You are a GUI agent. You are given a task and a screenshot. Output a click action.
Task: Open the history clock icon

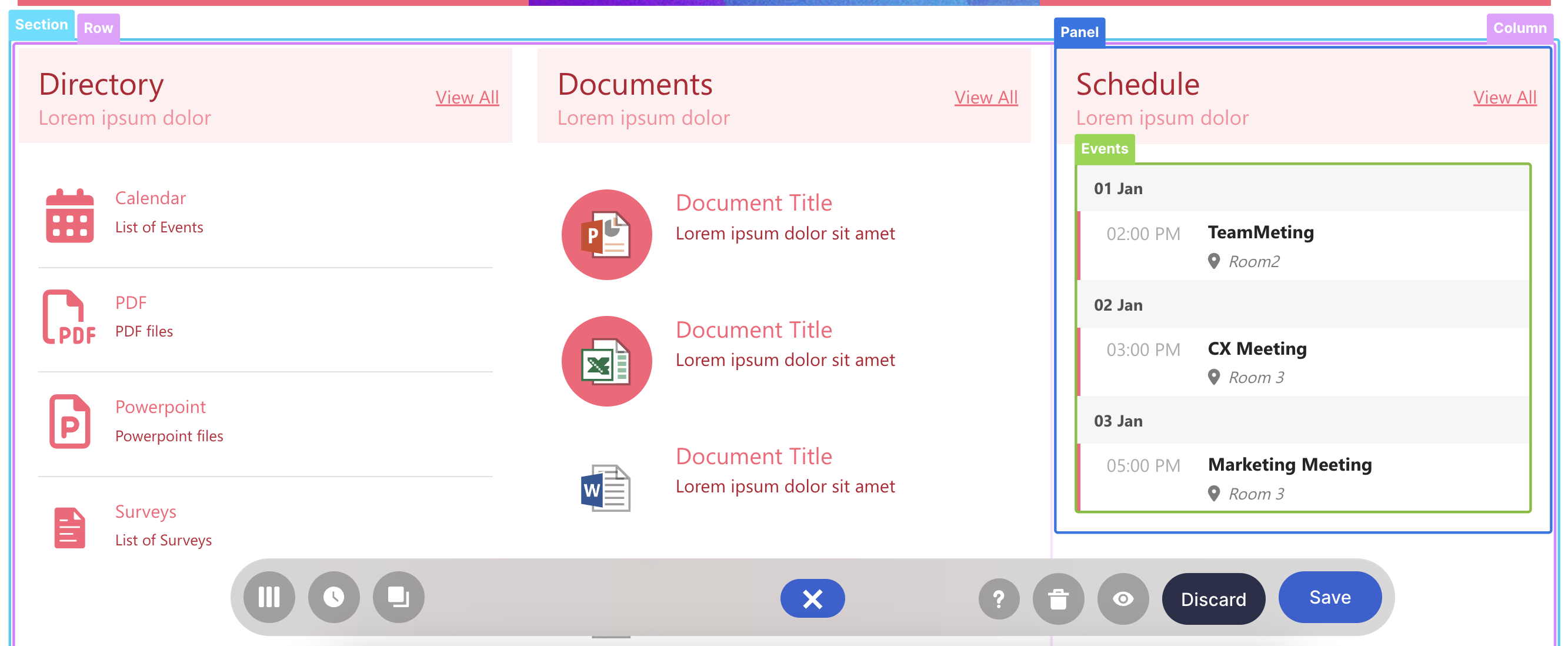pyautogui.click(x=333, y=597)
